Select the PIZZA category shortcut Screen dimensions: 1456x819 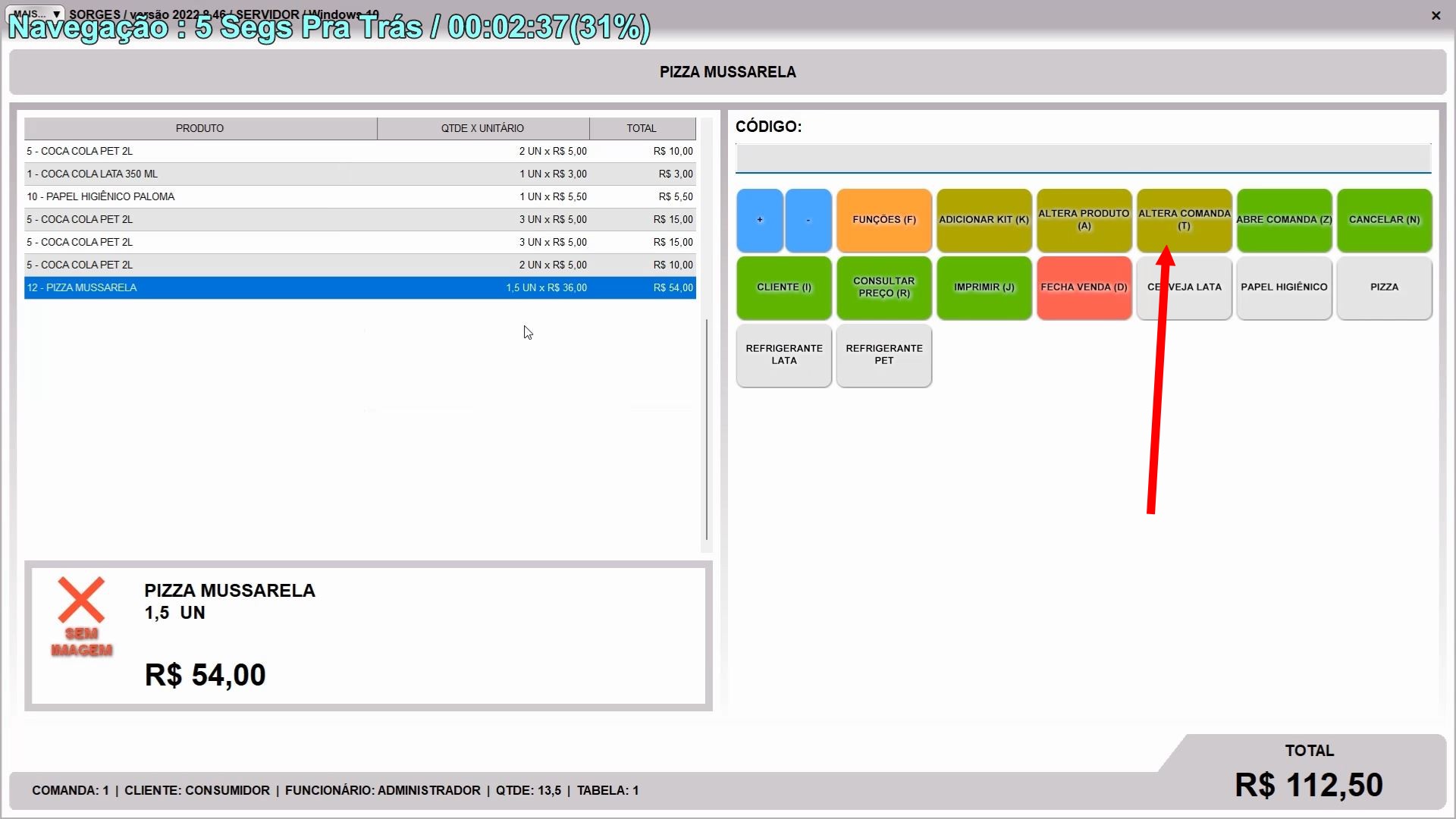(x=1384, y=287)
